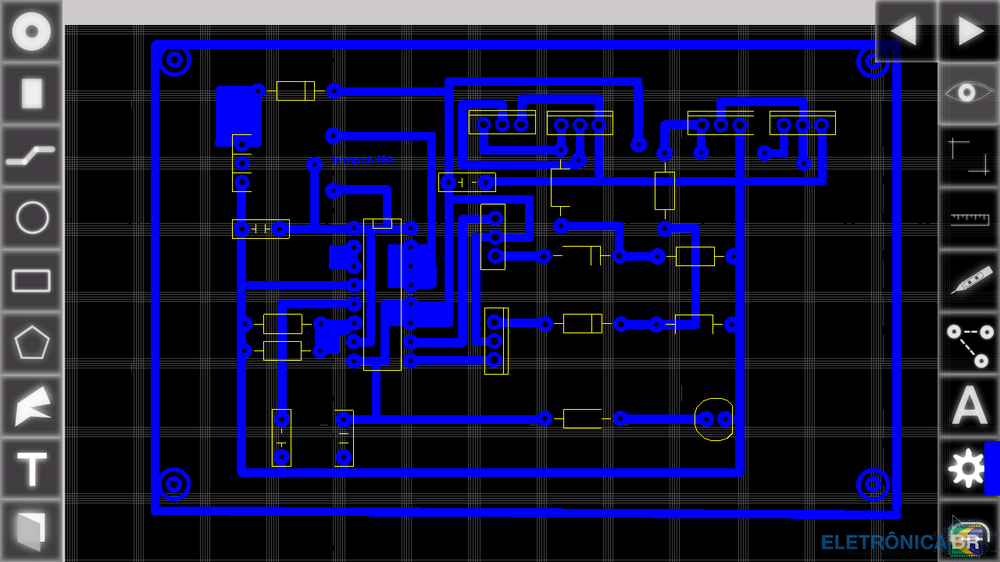Open the gear settings menu

[x=967, y=468]
